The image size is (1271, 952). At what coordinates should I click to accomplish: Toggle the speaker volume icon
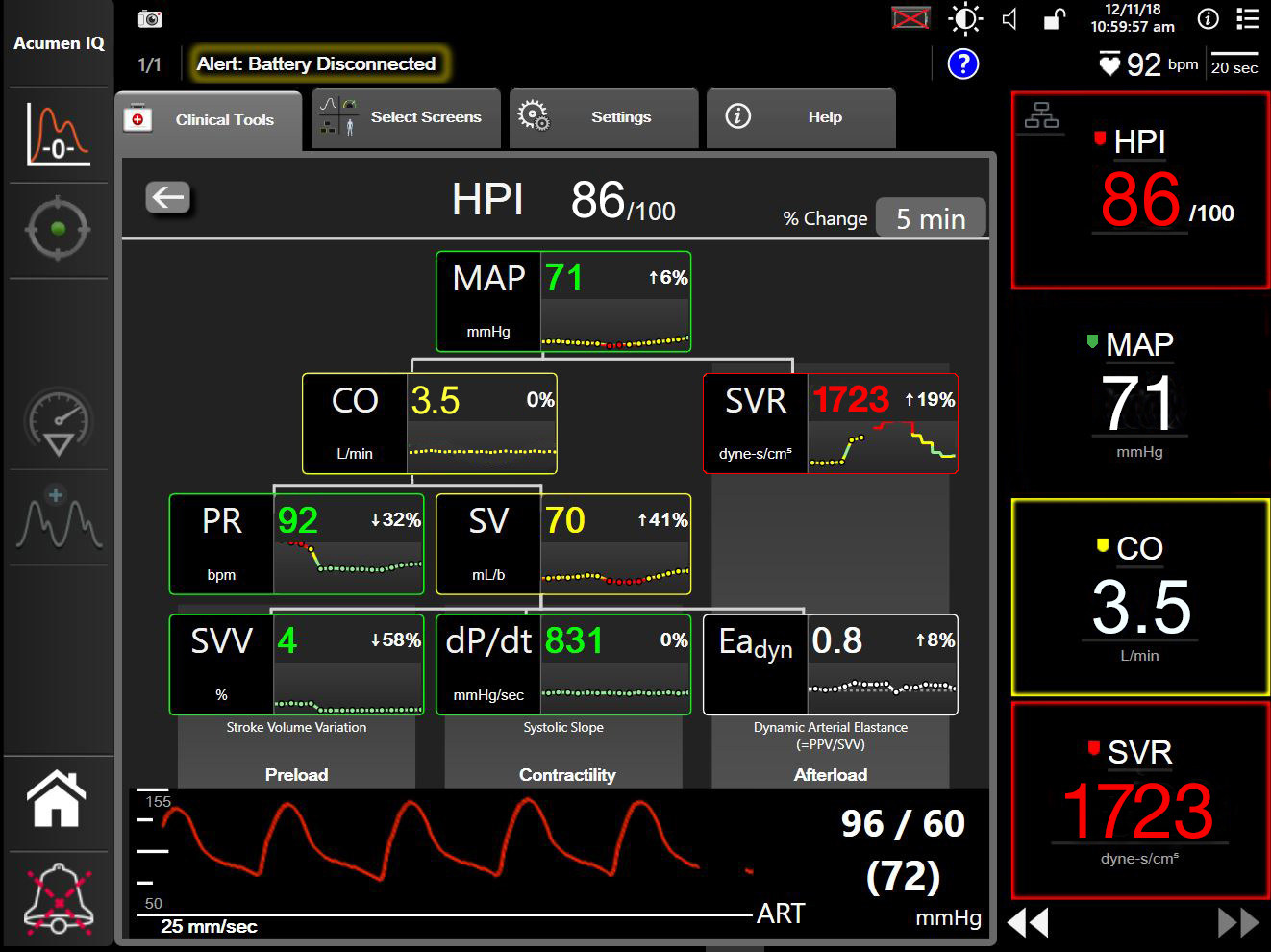click(x=1010, y=19)
